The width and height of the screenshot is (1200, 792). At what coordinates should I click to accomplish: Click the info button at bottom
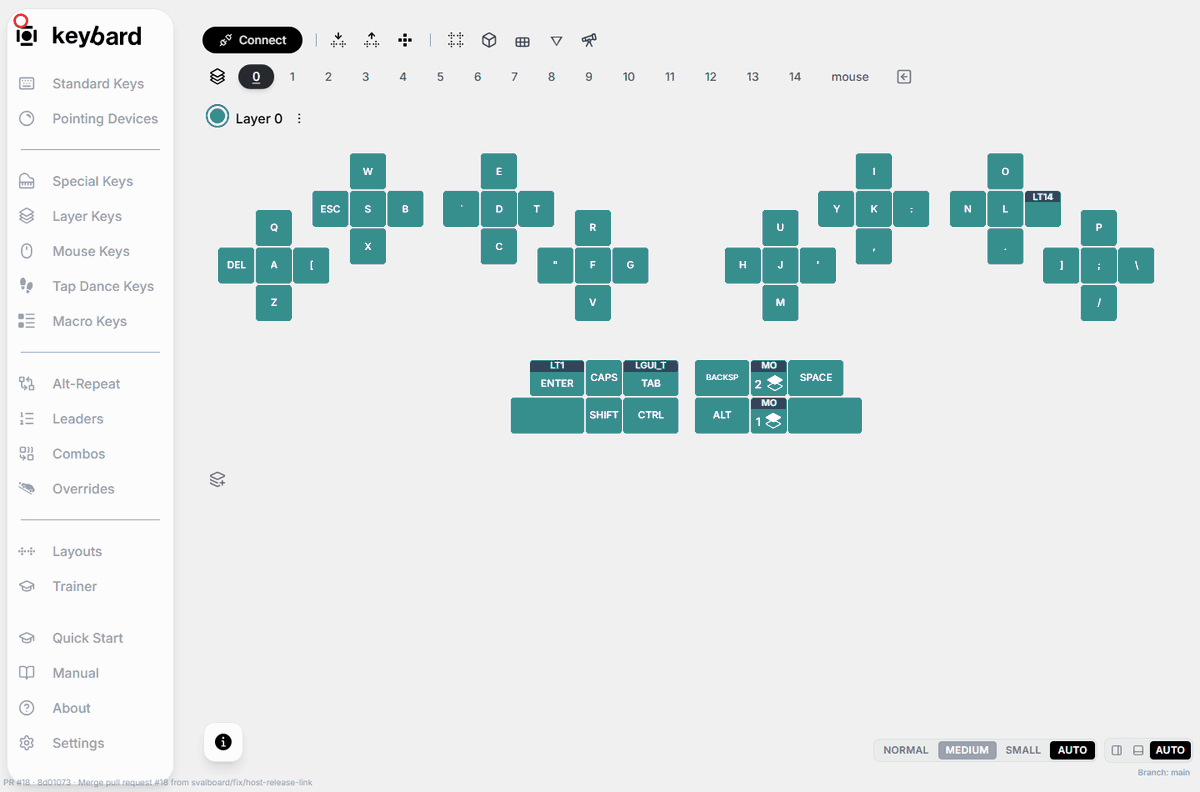(223, 742)
